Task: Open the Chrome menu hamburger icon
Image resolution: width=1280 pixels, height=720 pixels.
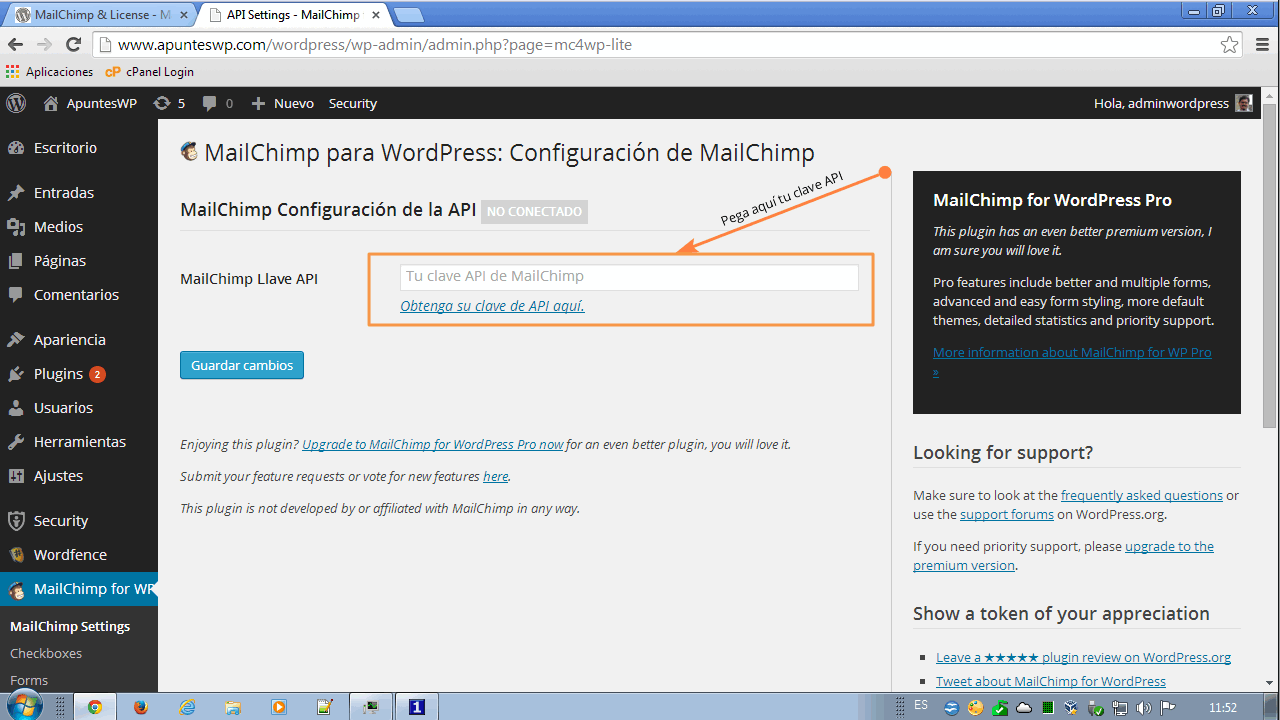Action: click(x=1261, y=45)
